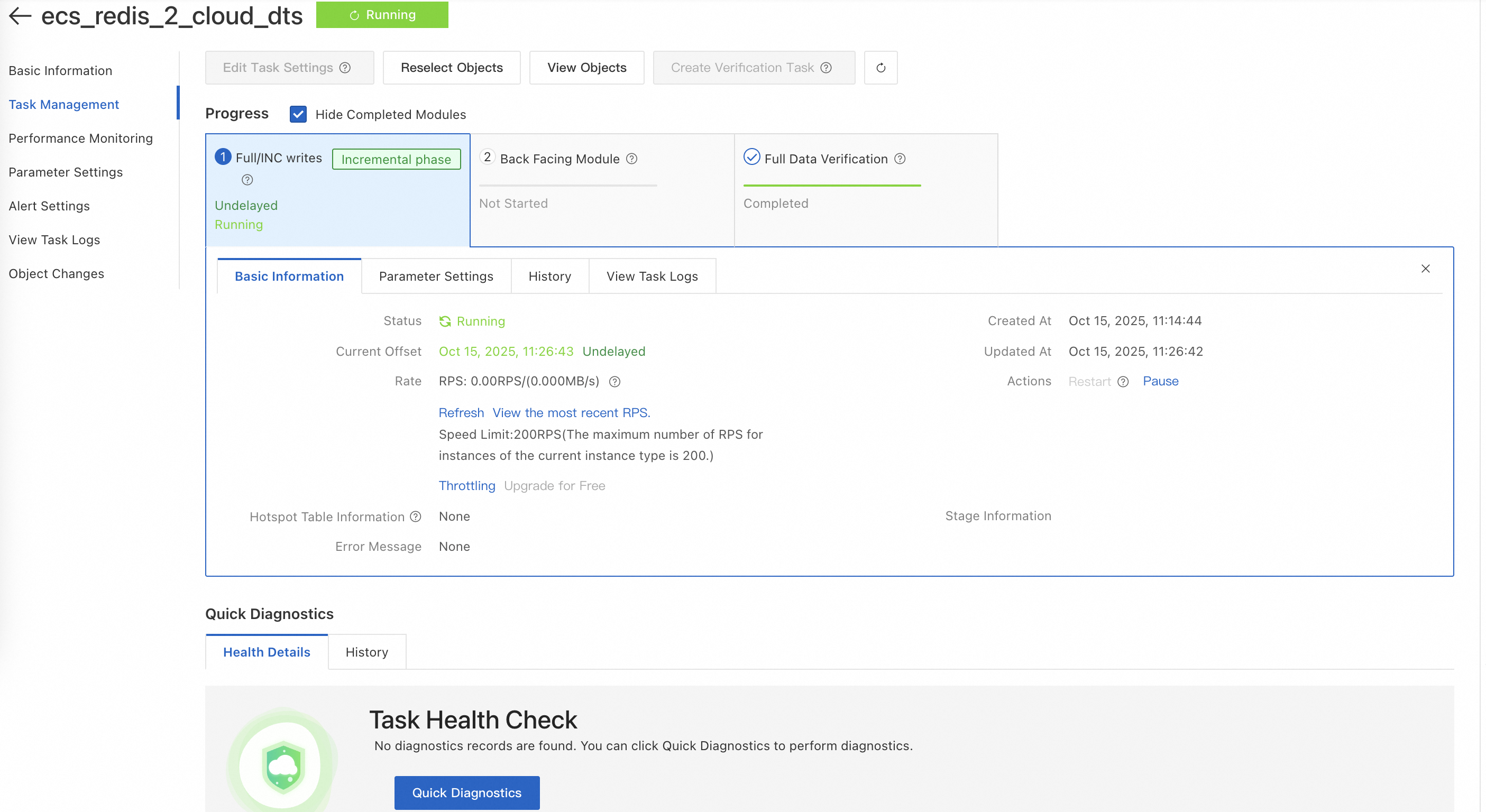Click help icon beside RPS rate value
The image size is (1486, 812).
615,382
